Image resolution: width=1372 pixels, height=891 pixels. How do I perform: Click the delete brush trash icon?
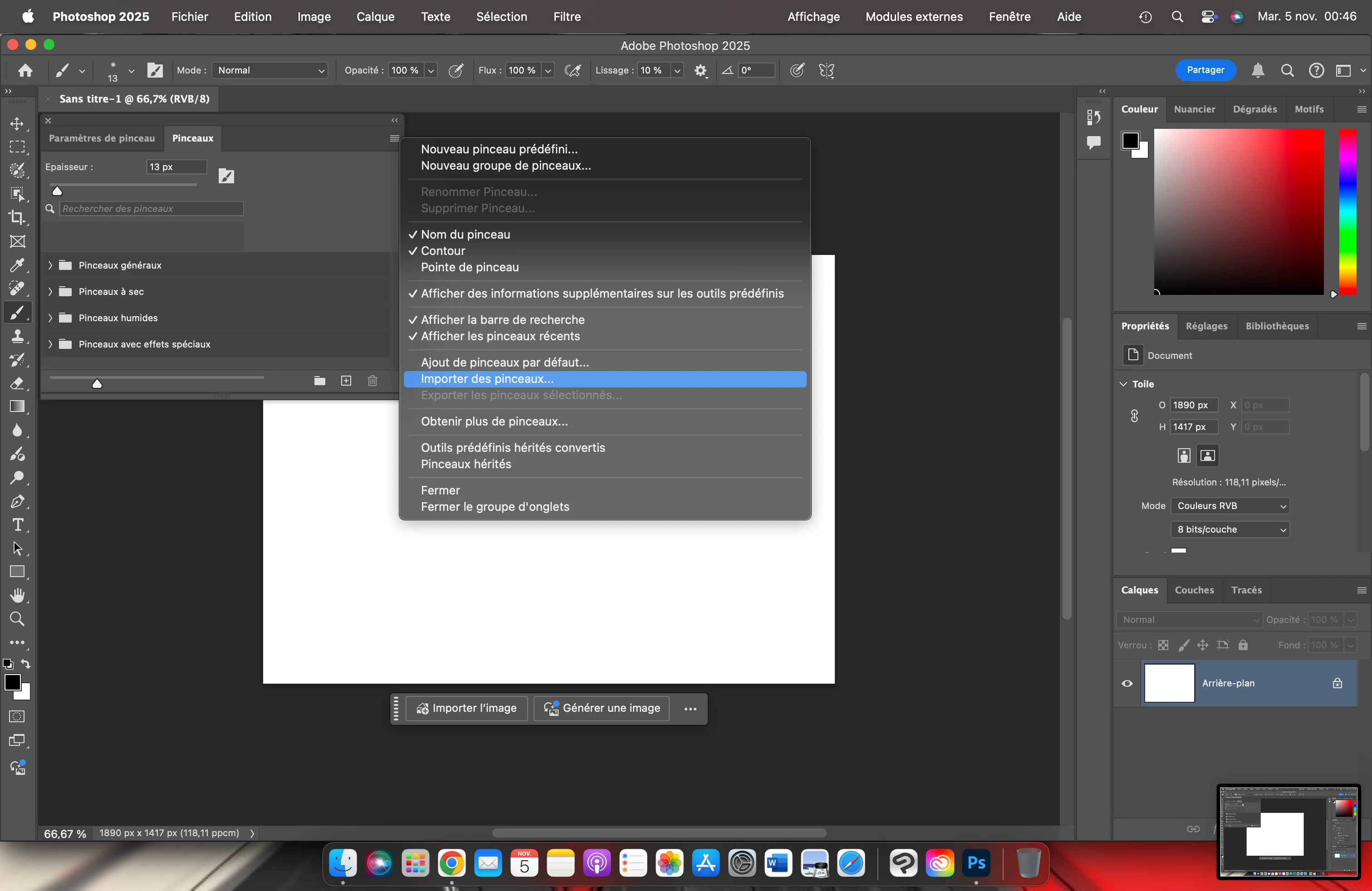click(x=372, y=381)
